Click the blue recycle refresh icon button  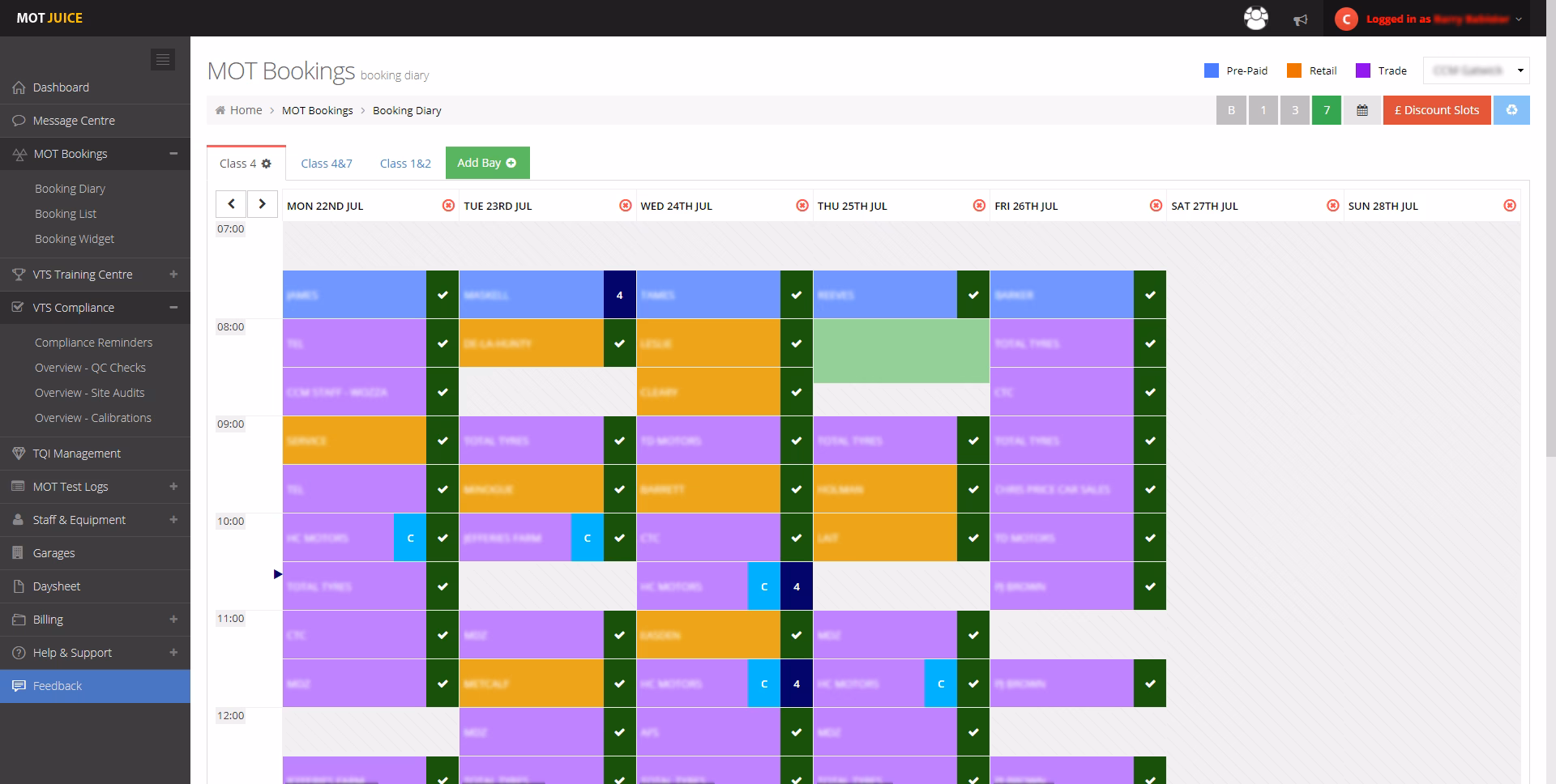coord(1511,110)
